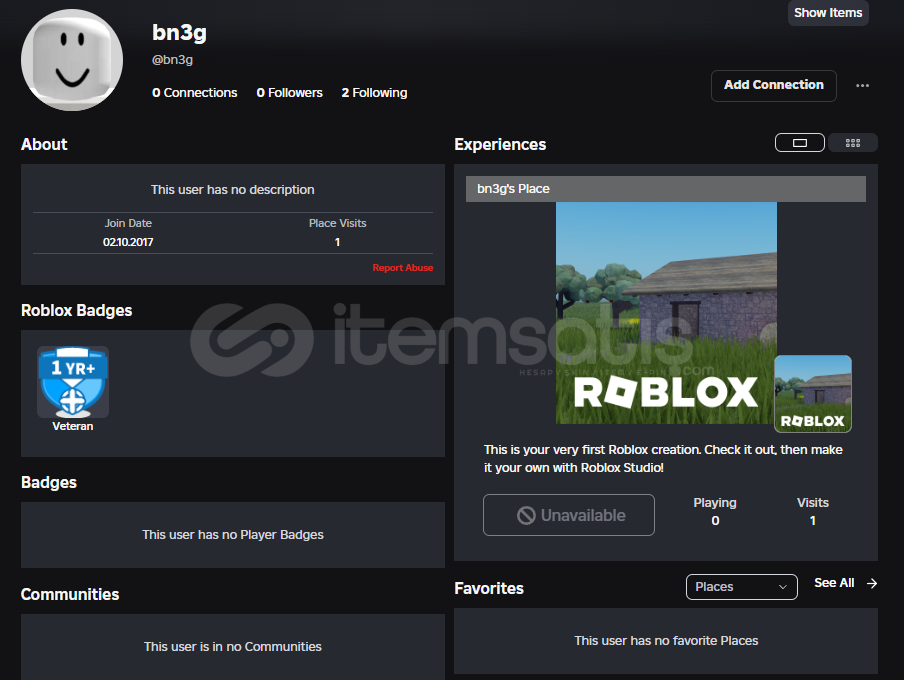Open the Favorites Places dropdown
Viewport: 904px width, 680px height.
point(741,587)
